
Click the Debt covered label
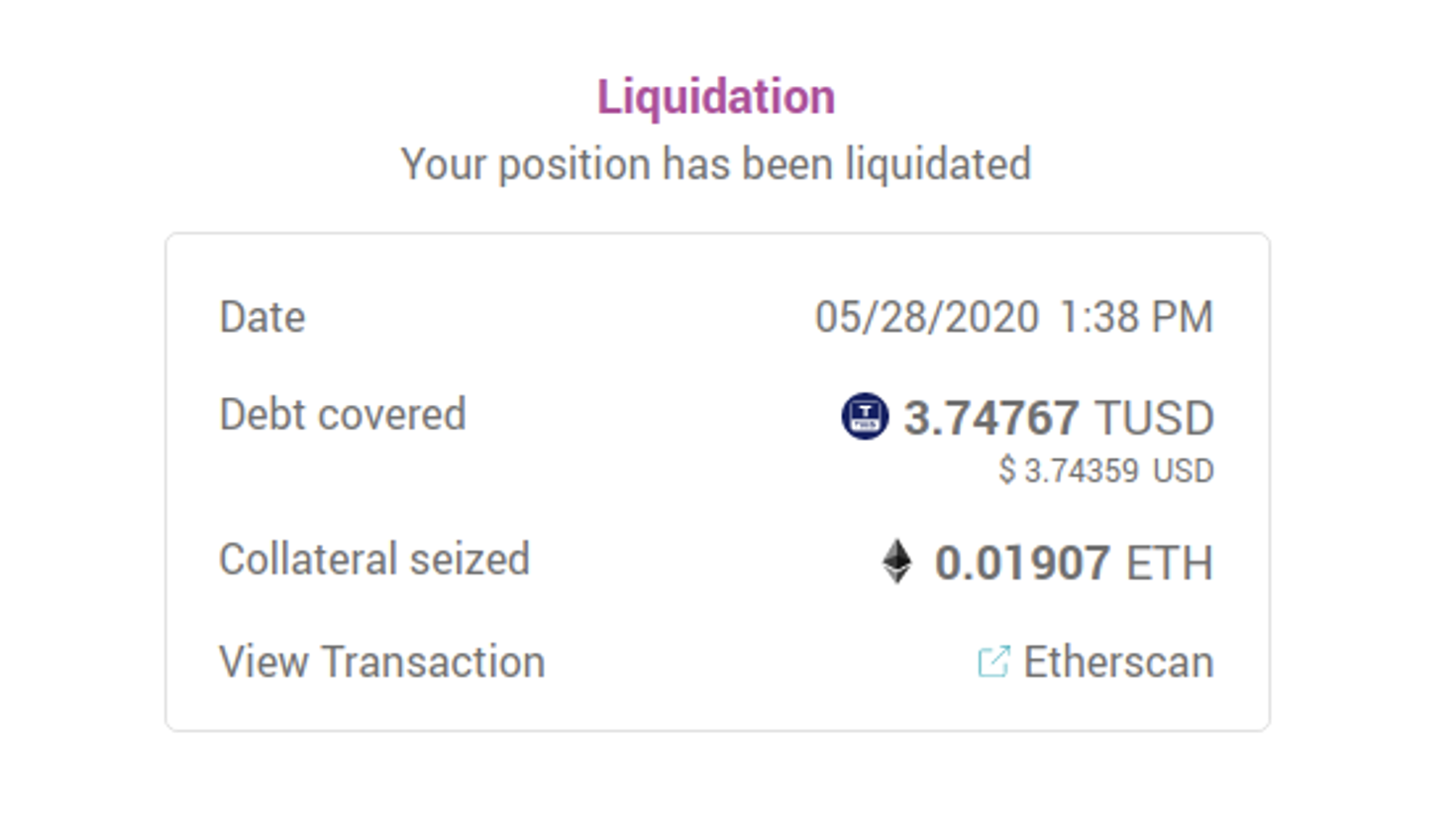pos(343,414)
